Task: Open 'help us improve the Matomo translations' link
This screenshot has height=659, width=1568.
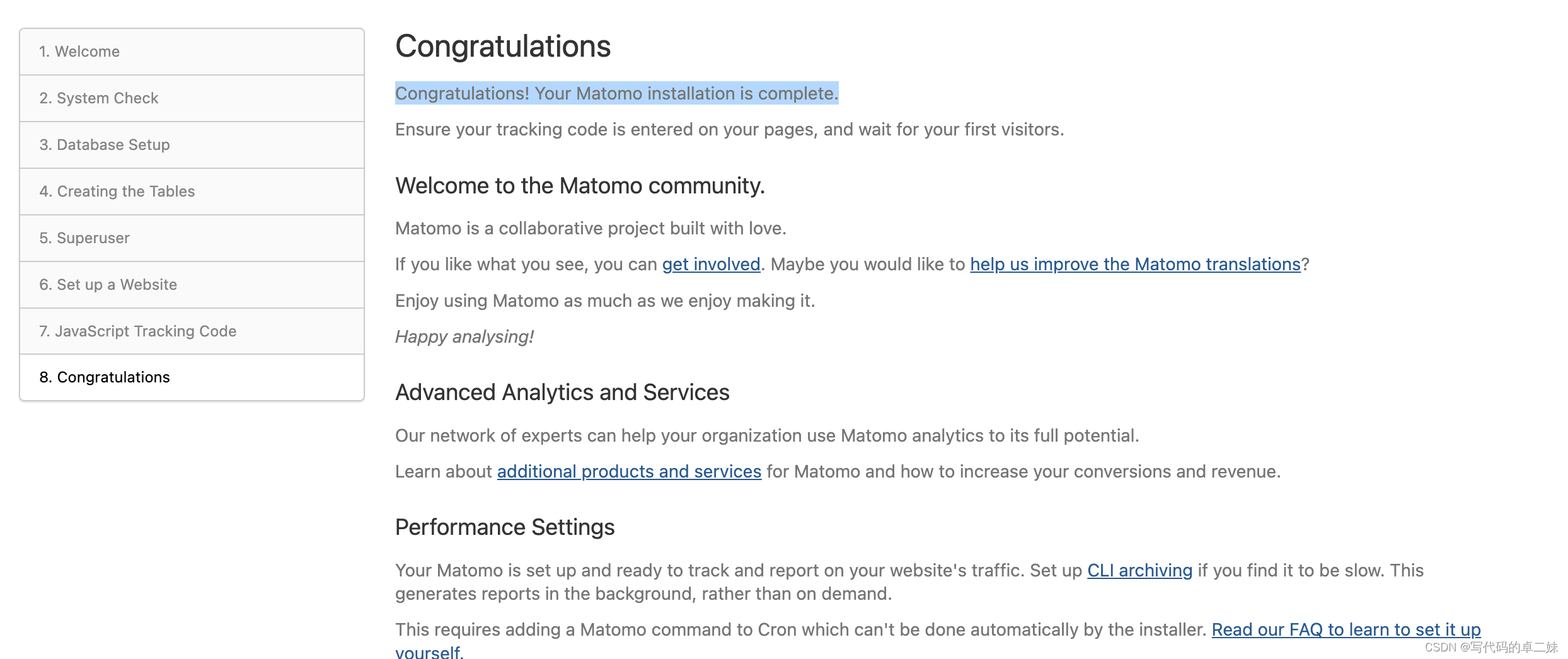Action: [x=1135, y=265]
